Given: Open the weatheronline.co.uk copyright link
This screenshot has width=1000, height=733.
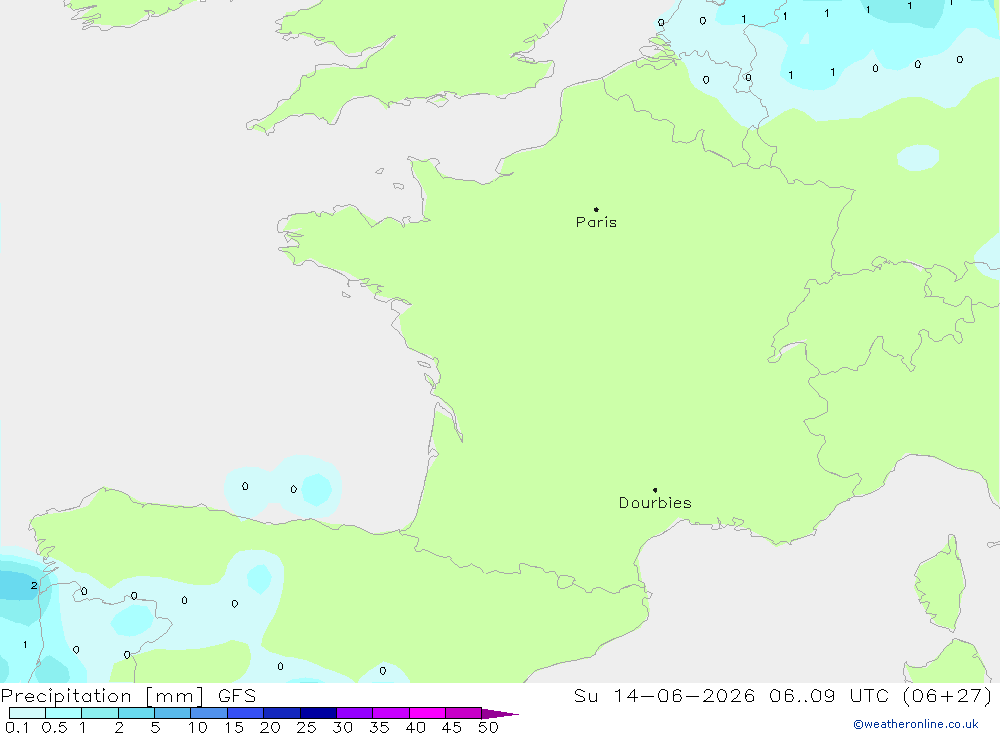Looking at the screenshot, I should (x=916, y=724).
